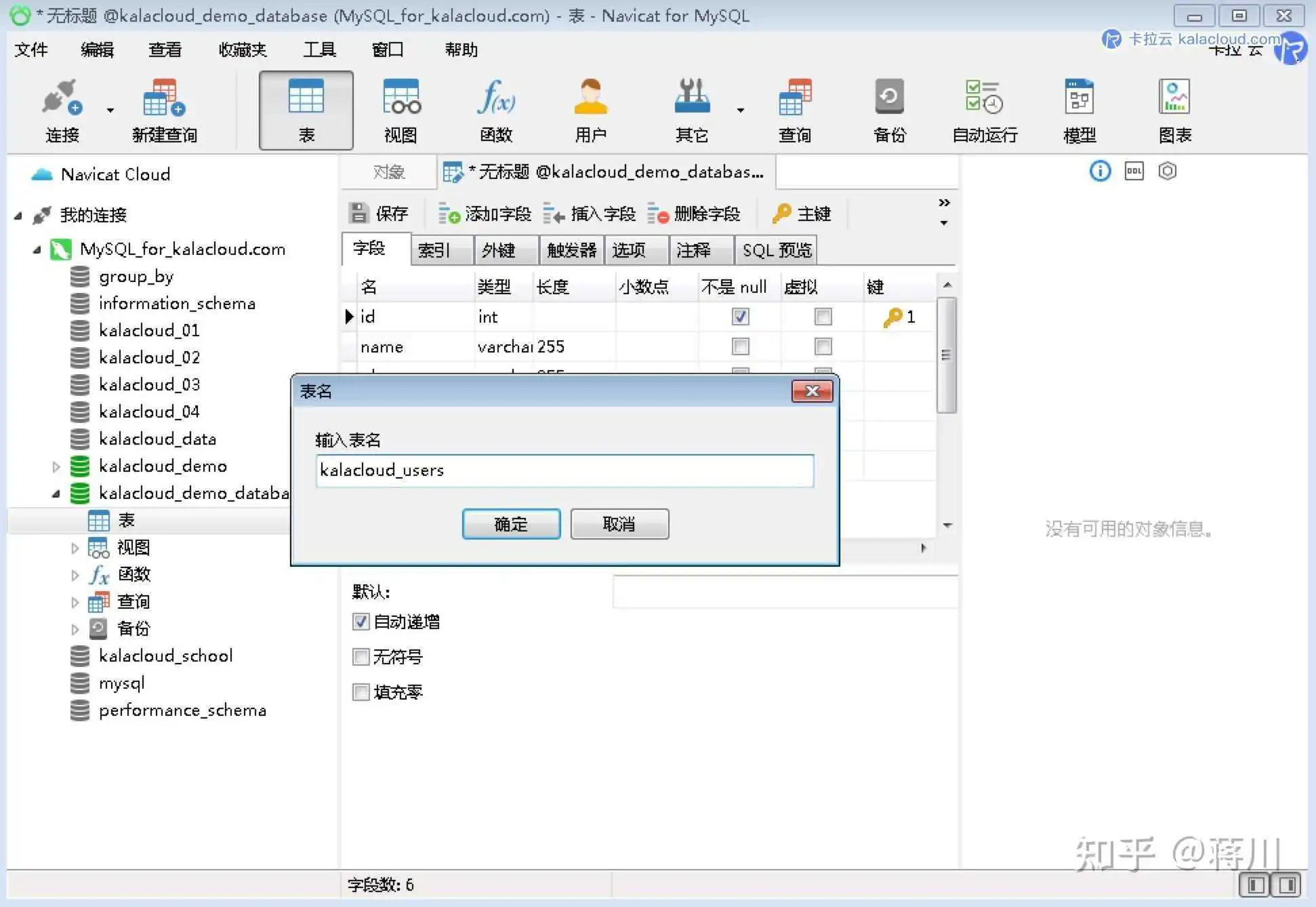1316x907 pixels.
Task: Open the dropdown arrow beside 其它
Action: point(740,110)
